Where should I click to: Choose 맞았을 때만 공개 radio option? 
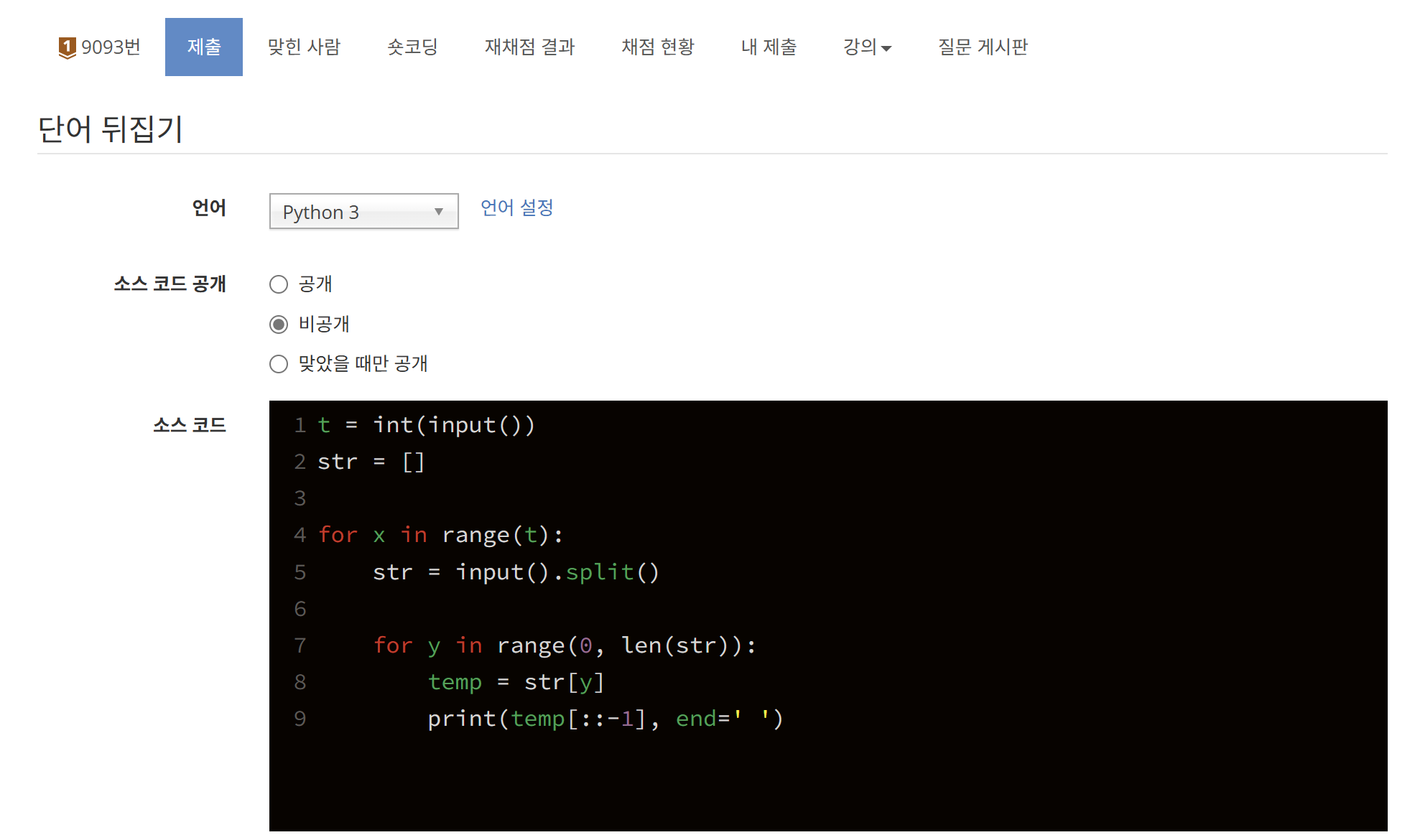tap(279, 364)
